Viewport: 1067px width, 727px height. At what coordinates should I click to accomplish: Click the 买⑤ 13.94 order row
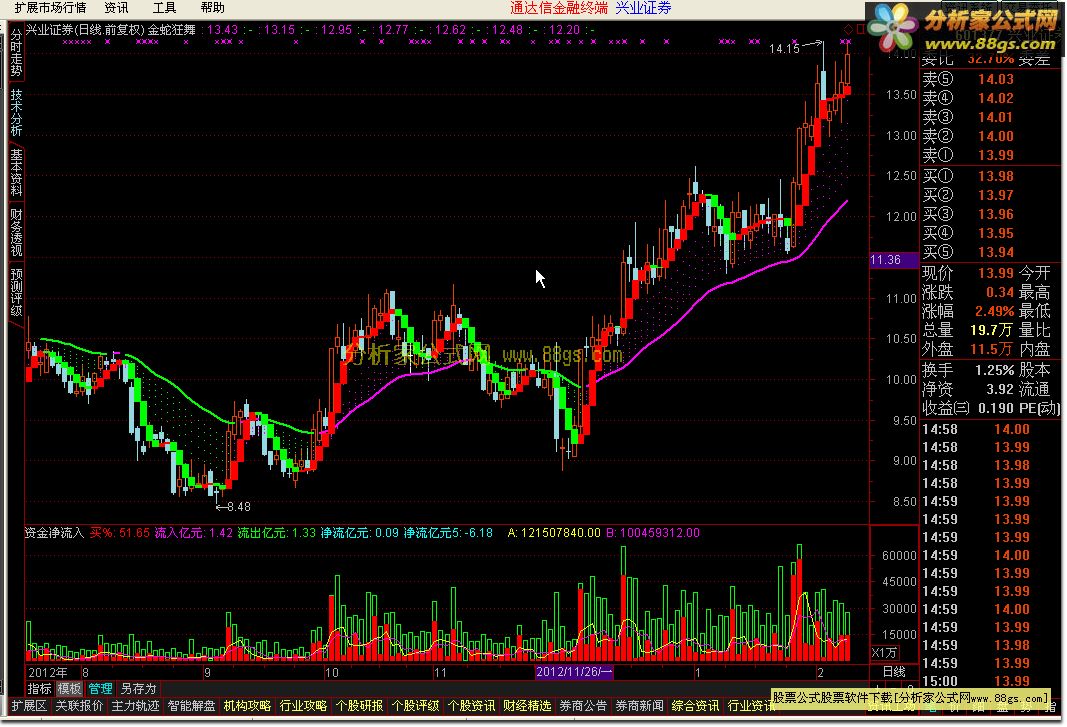[968, 253]
